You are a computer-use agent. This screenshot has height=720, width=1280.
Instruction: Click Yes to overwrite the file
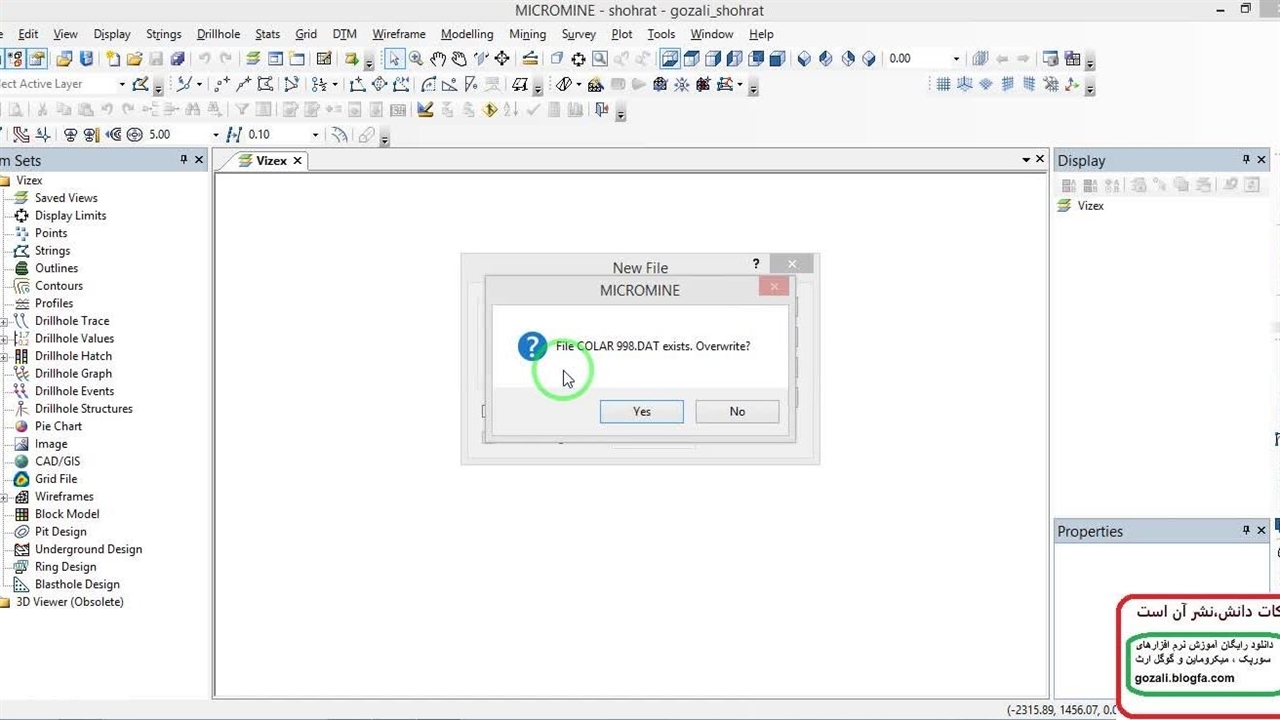(x=641, y=411)
